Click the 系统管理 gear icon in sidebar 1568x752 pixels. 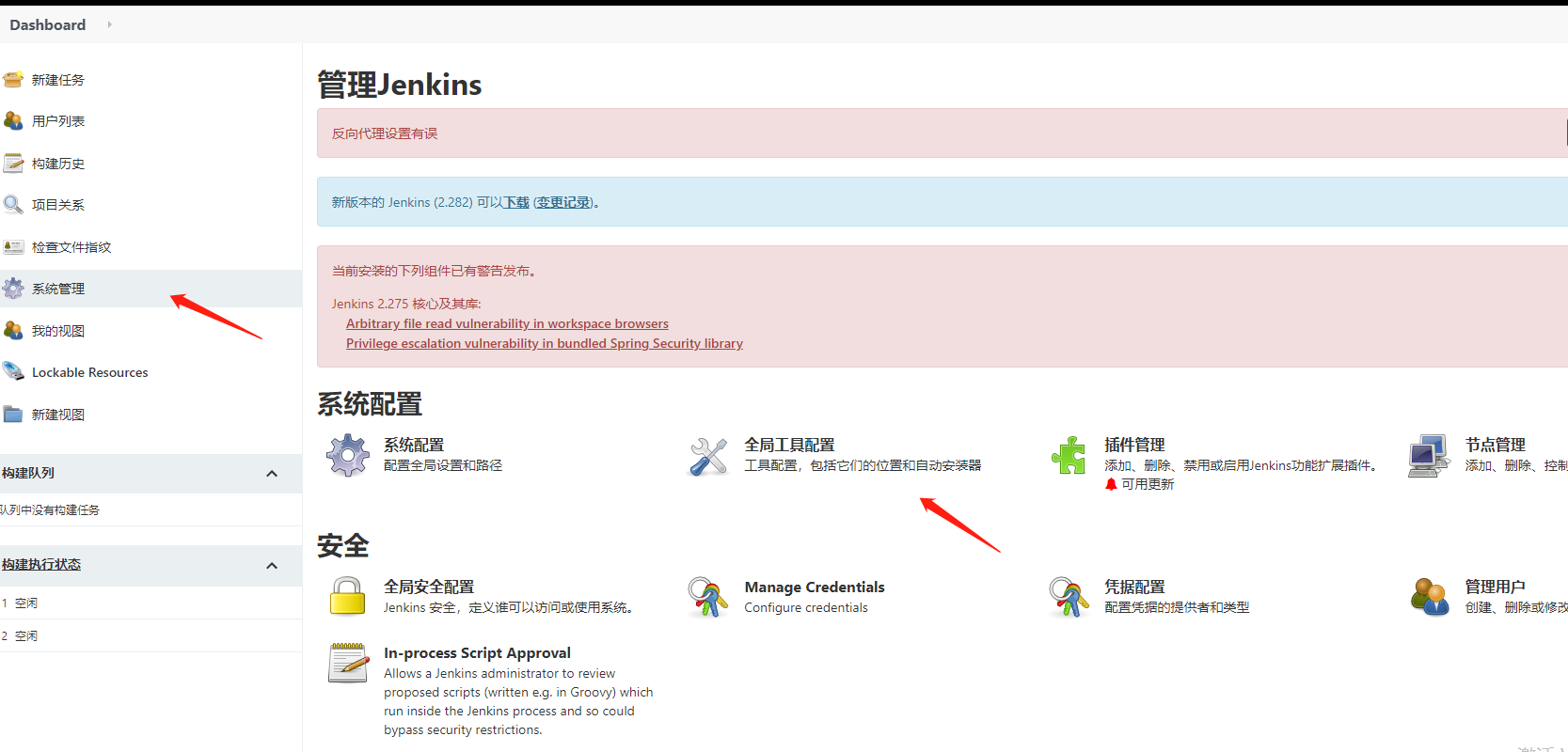click(13, 289)
